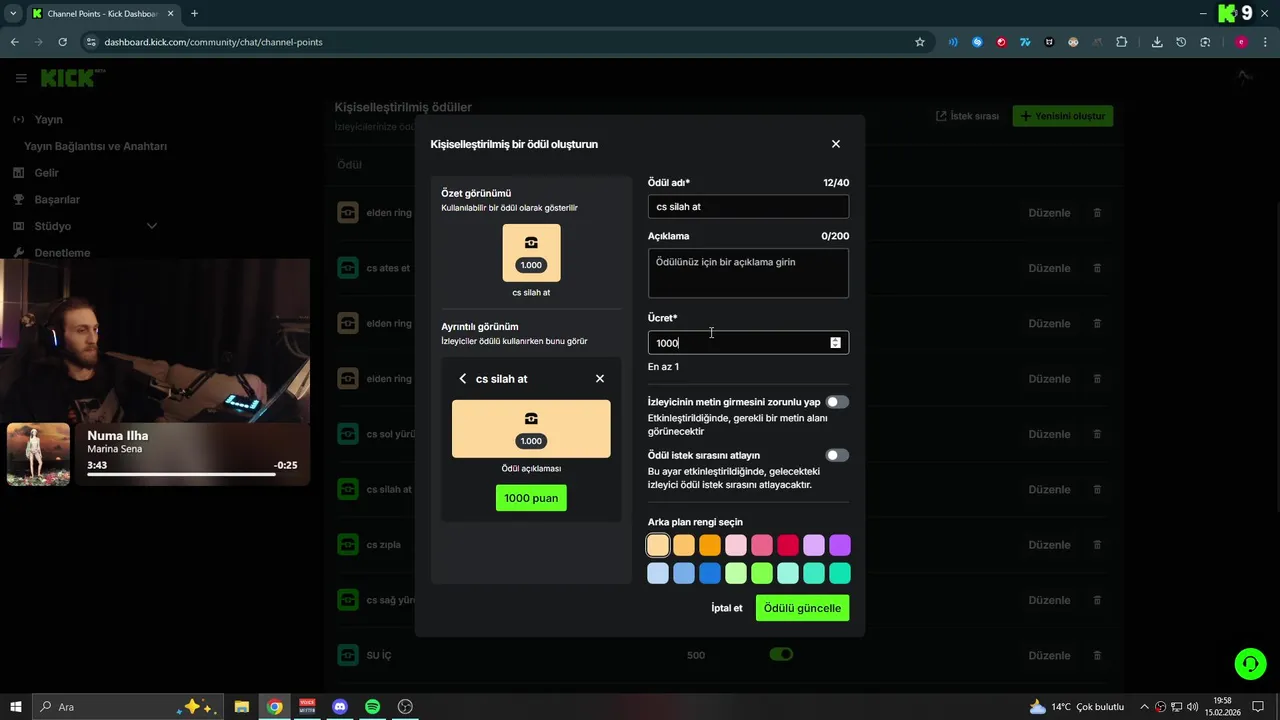
Task: Click the phone icon in the summary preview tile
Action: [531, 242]
